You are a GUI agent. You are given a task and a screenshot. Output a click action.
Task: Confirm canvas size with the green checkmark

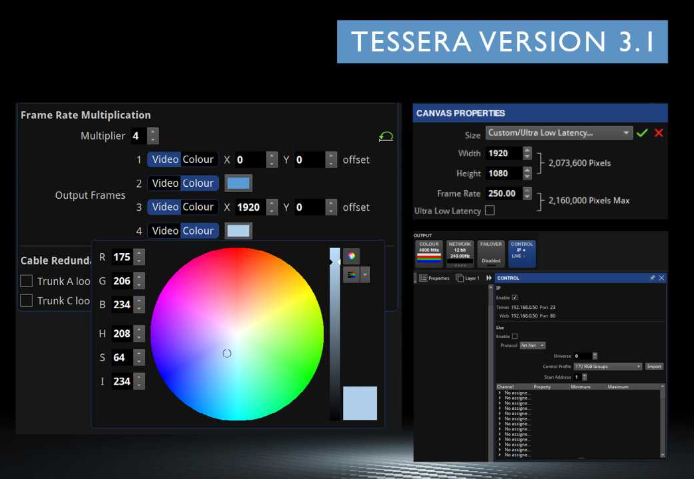[x=642, y=133]
